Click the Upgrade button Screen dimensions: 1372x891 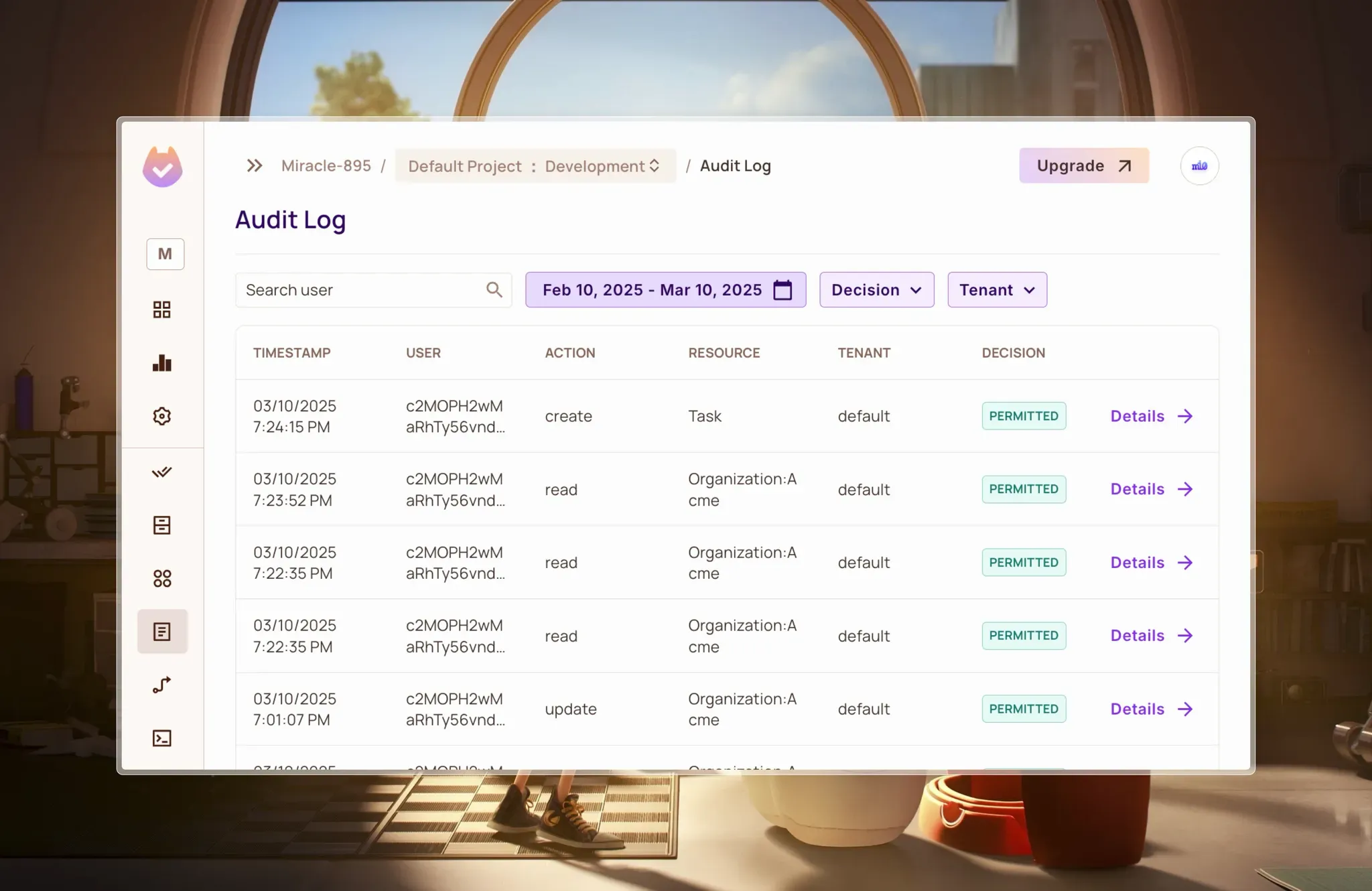[x=1083, y=165]
